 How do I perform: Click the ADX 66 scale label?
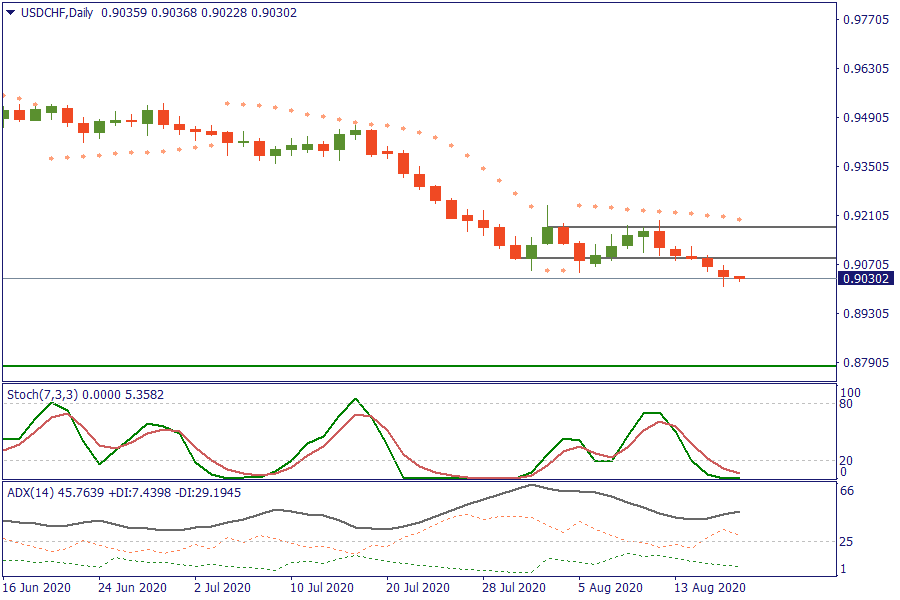tap(847, 491)
